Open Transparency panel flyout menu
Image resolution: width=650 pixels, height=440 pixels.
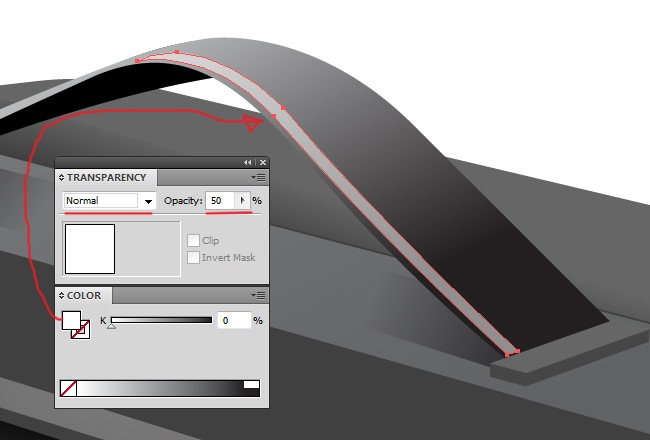[258, 177]
